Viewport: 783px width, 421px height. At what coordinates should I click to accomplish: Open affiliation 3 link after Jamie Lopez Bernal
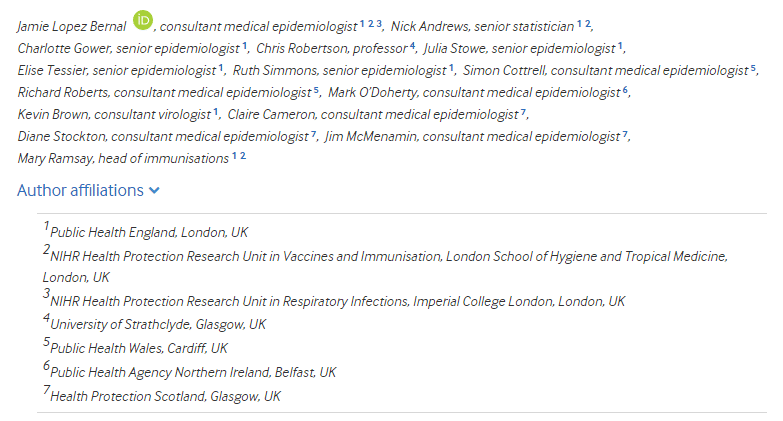(x=379, y=23)
